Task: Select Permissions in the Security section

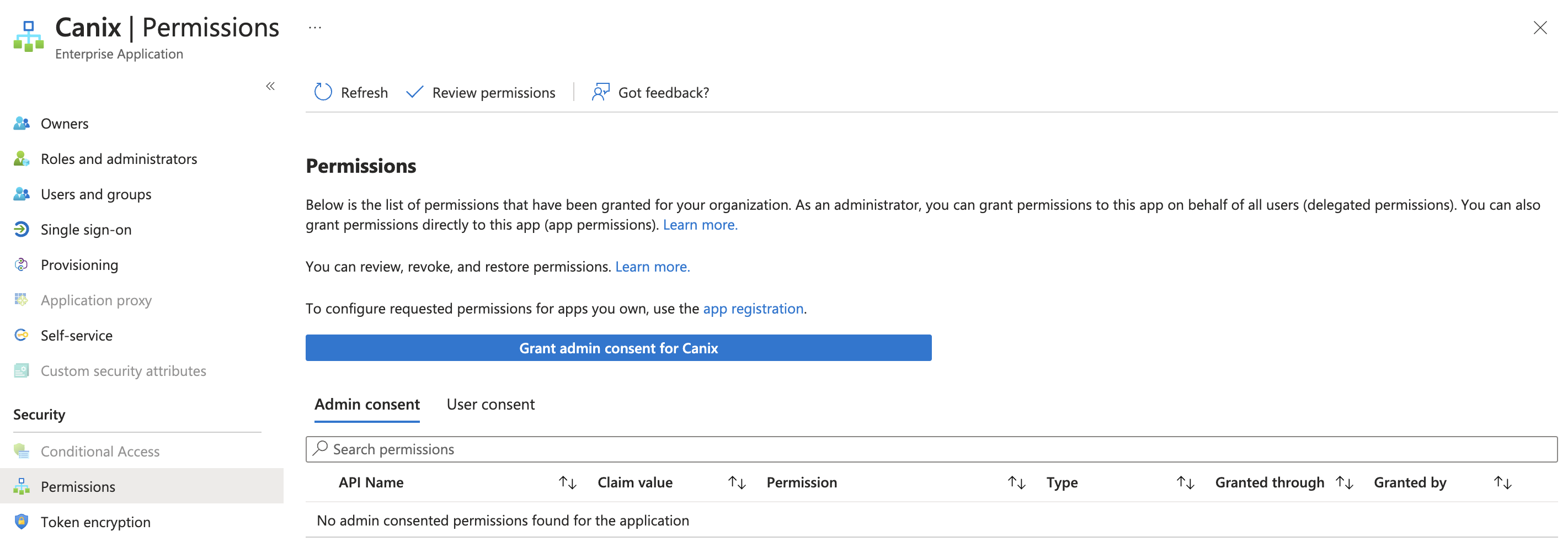Action: [78, 486]
